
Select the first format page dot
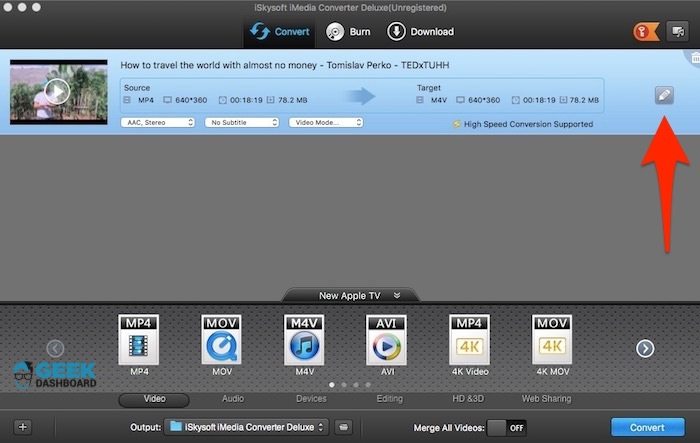coord(332,384)
